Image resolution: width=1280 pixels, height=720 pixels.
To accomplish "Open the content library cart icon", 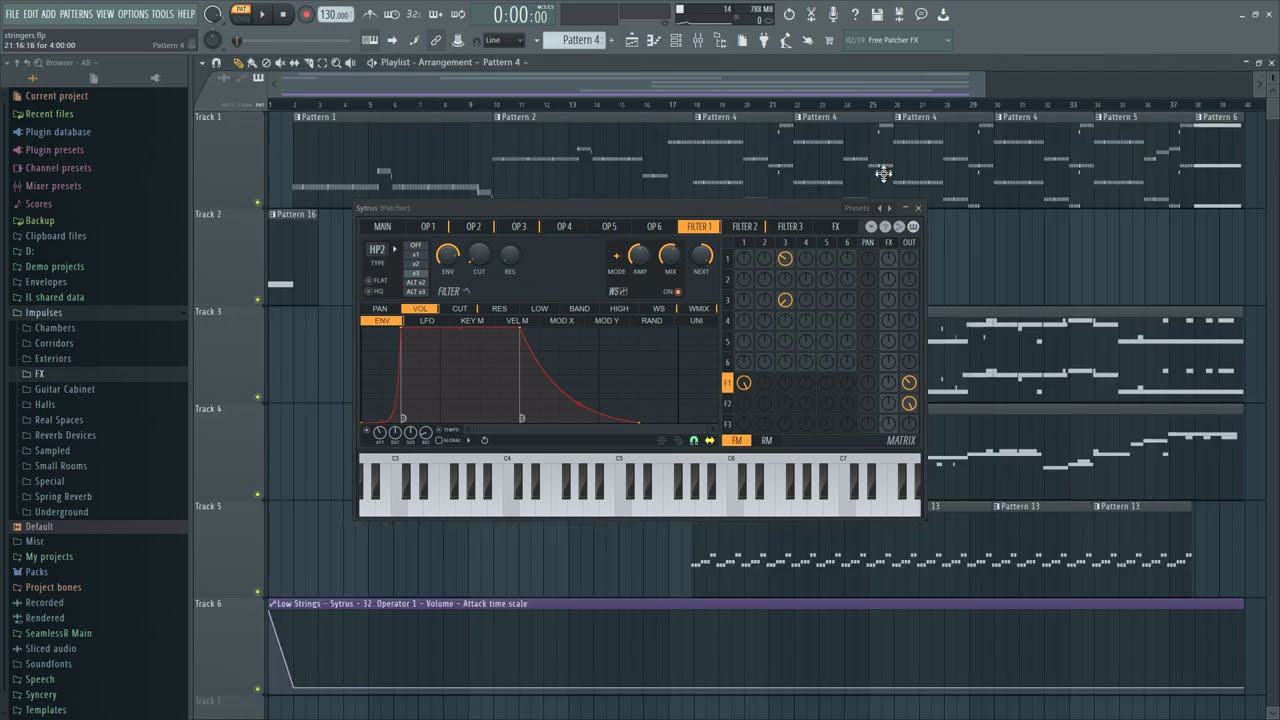I will (x=828, y=40).
